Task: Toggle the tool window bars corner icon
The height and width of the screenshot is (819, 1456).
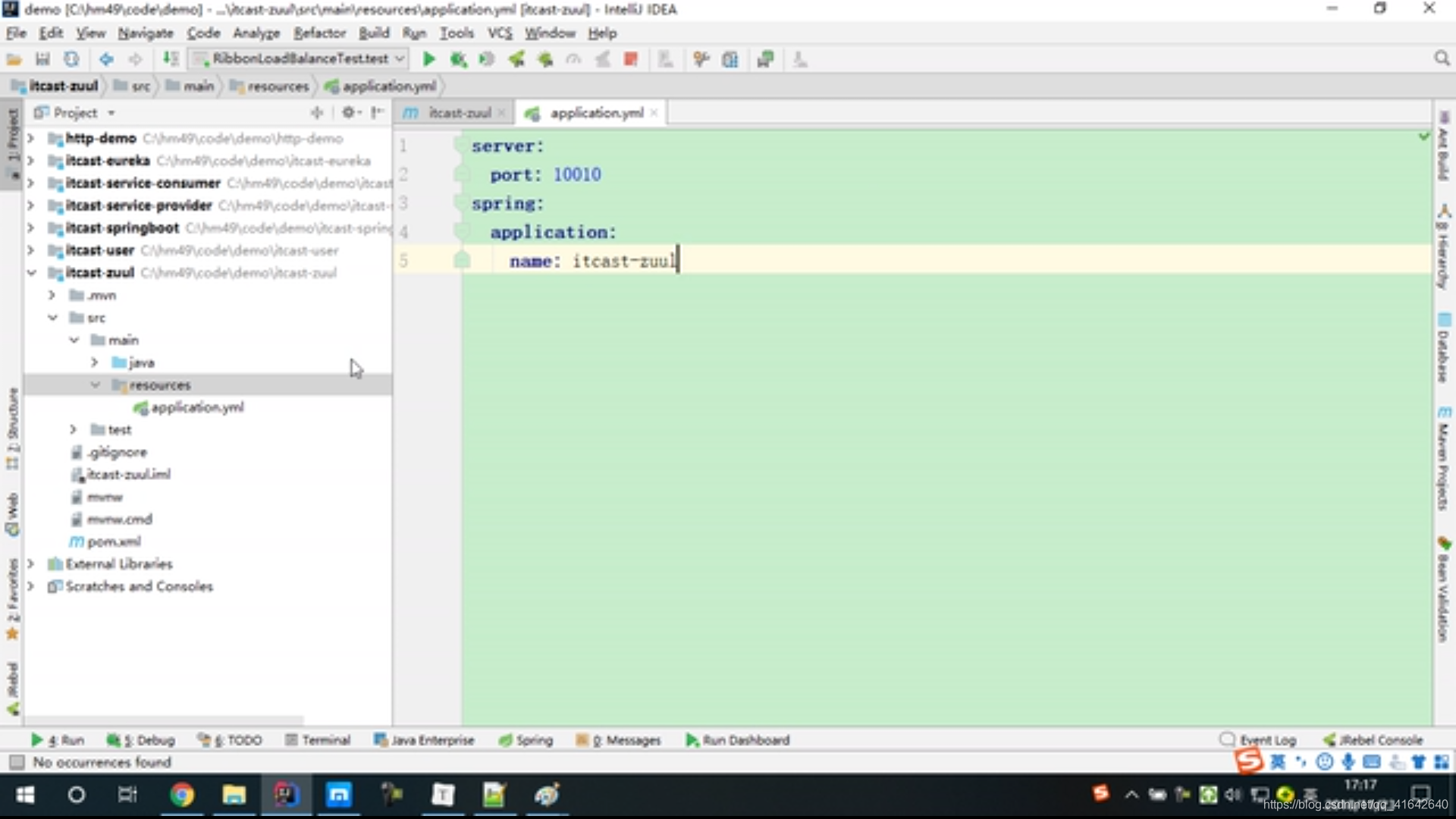Action: click(17, 761)
